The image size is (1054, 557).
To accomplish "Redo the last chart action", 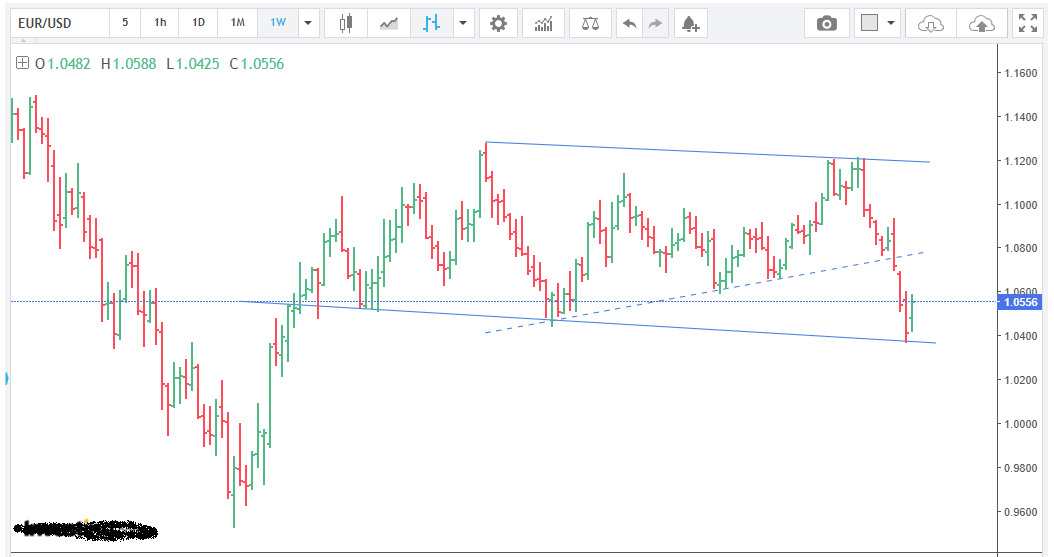I will tap(655, 23).
